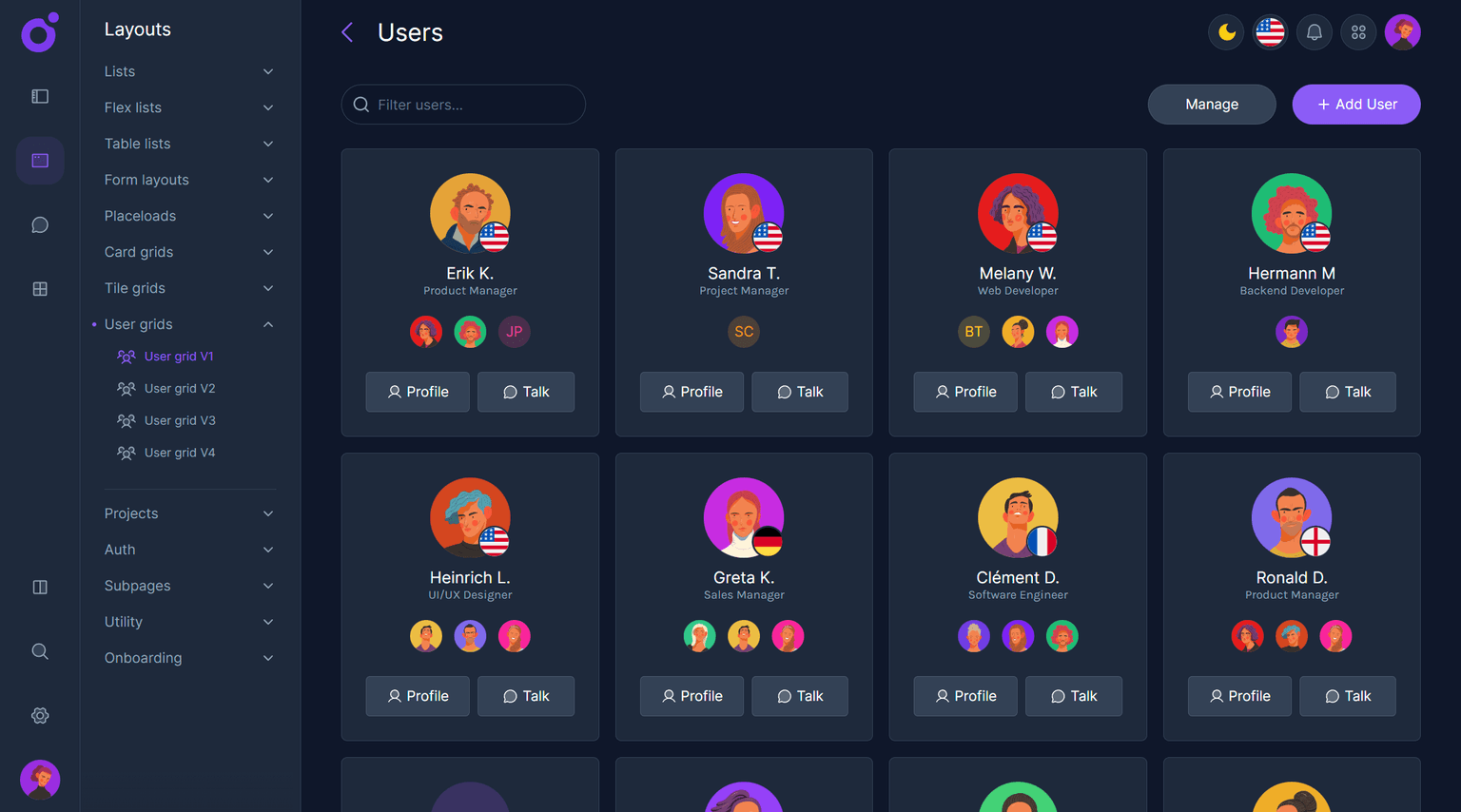Open the grid icon in left sidebar
1461x812 pixels.
click(40, 289)
